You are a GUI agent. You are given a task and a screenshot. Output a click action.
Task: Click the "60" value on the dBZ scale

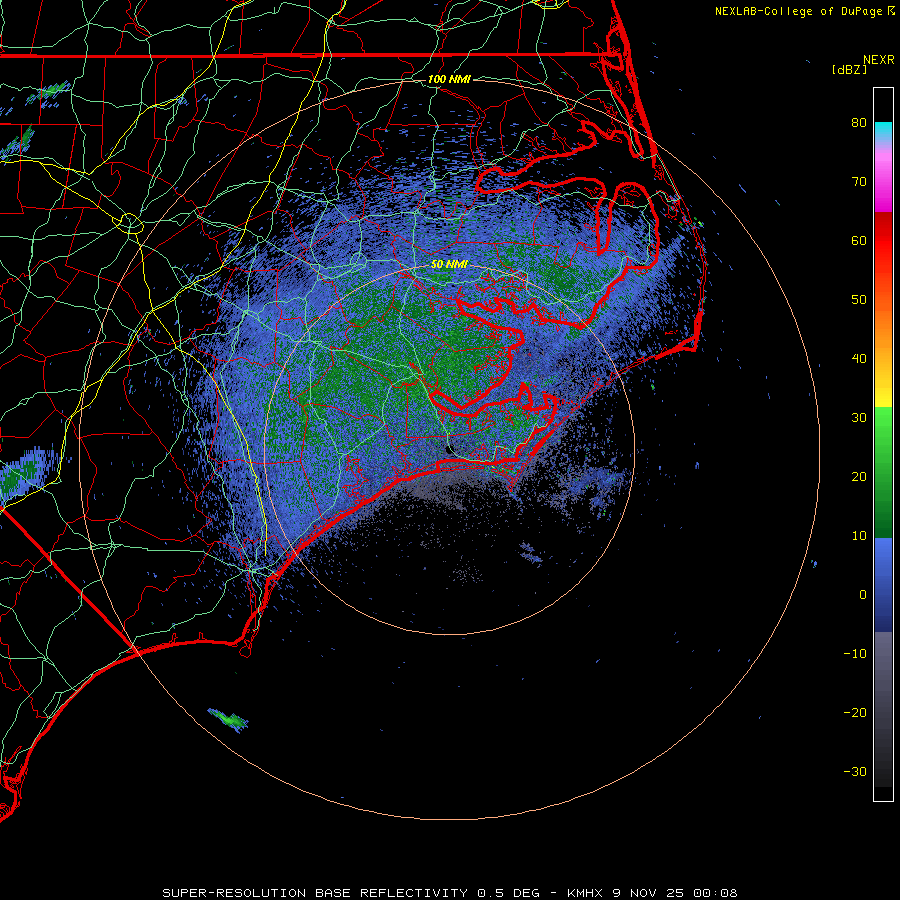click(x=859, y=241)
